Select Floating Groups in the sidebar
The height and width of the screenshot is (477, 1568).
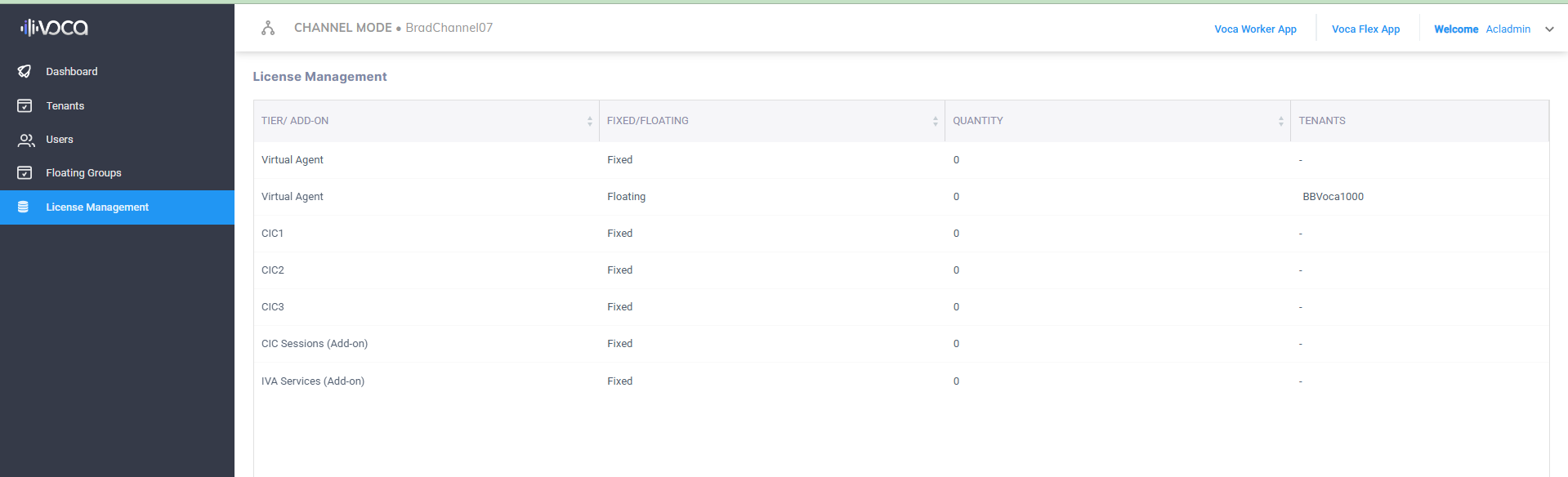pyautogui.click(x=83, y=173)
